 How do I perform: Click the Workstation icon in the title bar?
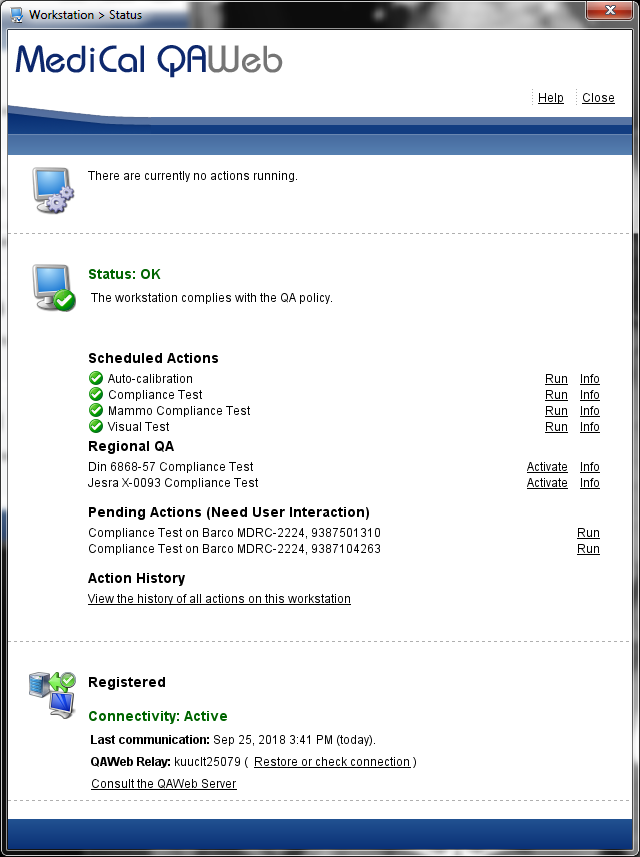click(x=17, y=15)
